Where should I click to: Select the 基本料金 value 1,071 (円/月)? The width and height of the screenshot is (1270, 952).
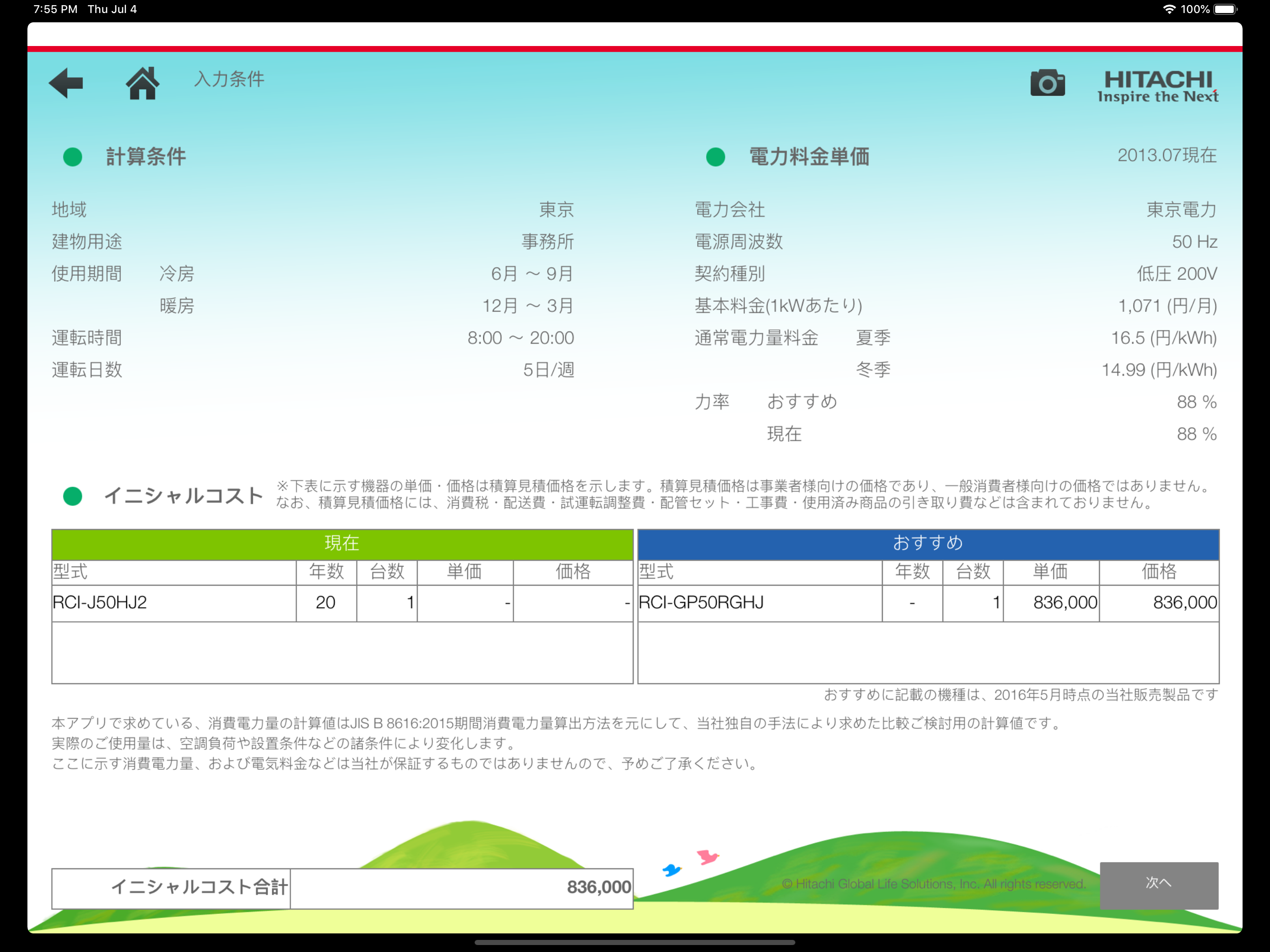(1167, 306)
